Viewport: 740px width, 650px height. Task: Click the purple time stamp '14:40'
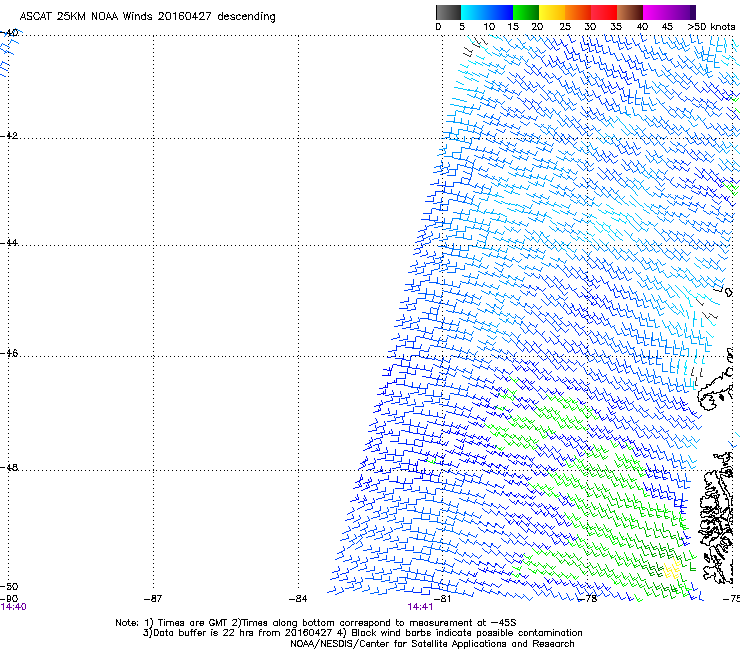click(14, 607)
